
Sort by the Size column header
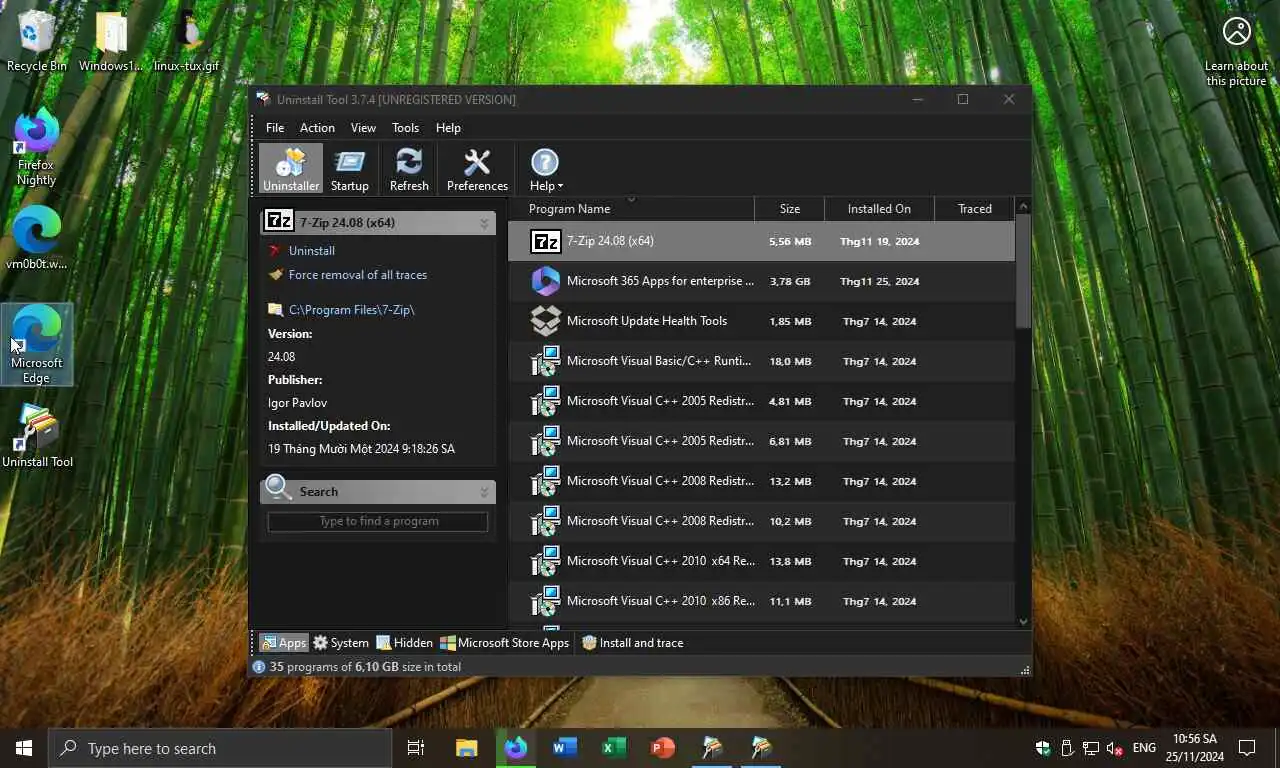tap(790, 209)
